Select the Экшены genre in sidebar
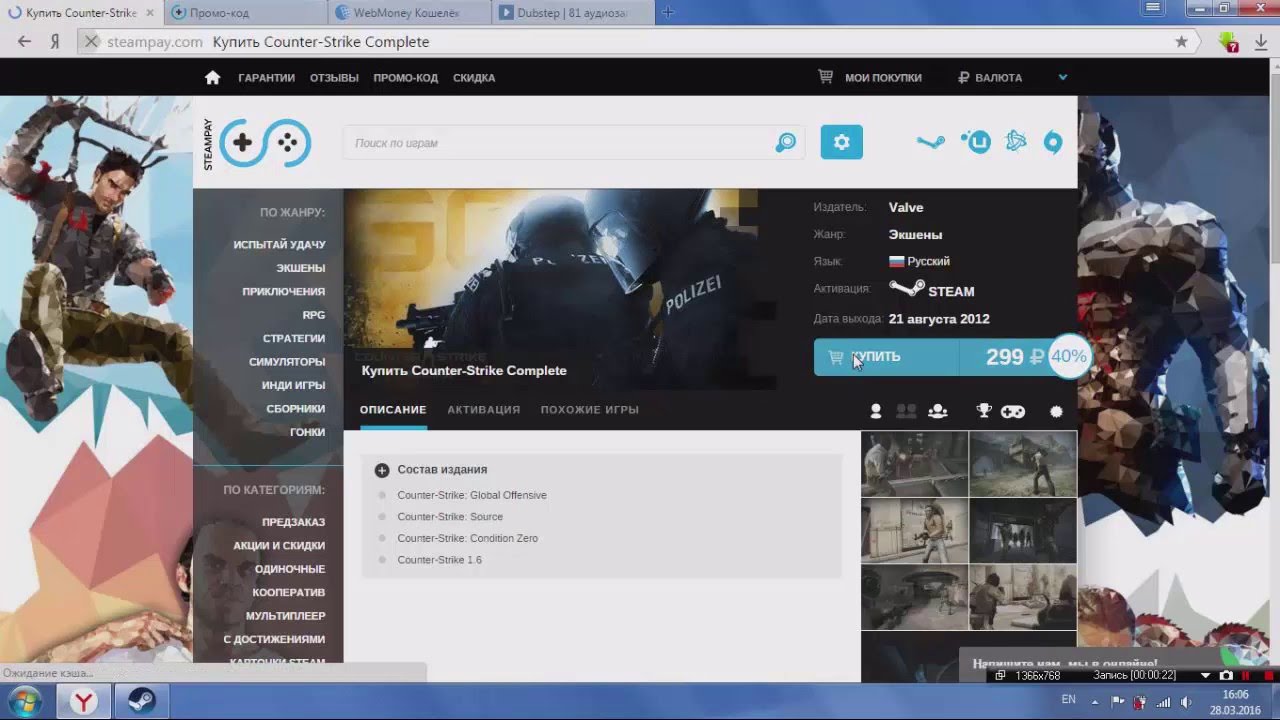 (301, 268)
